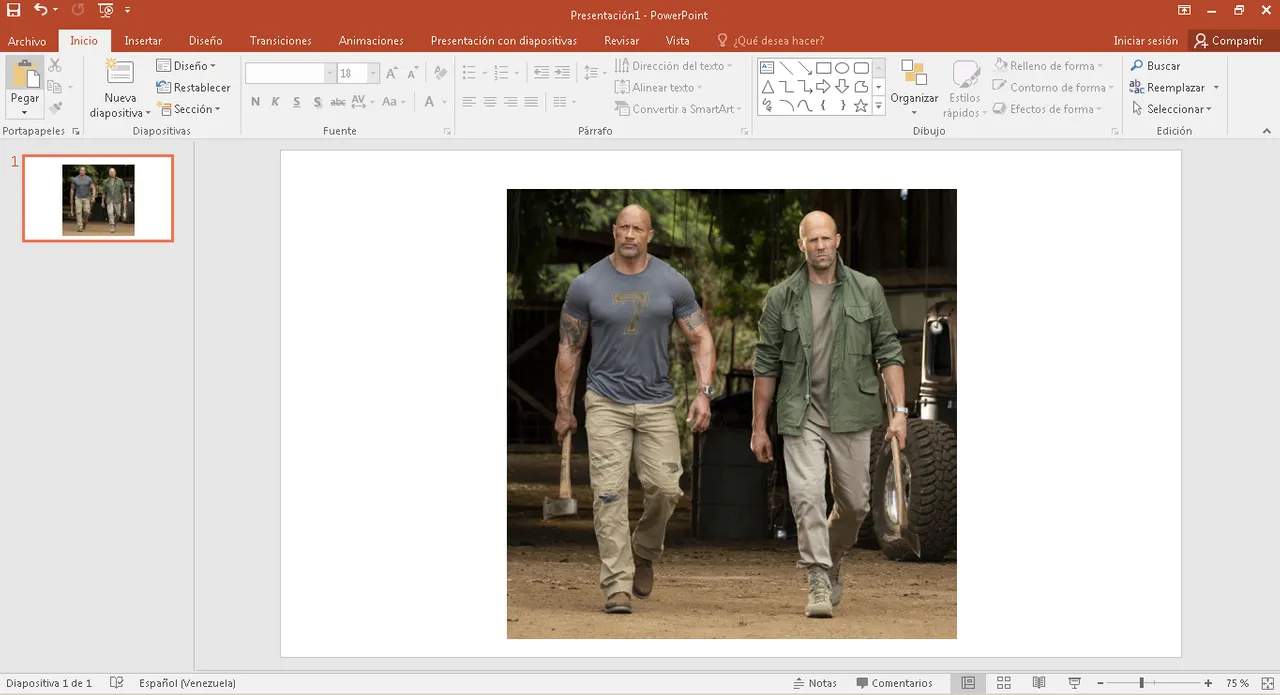
Task: Click Convertir a SmartArt
Action: pos(676,109)
